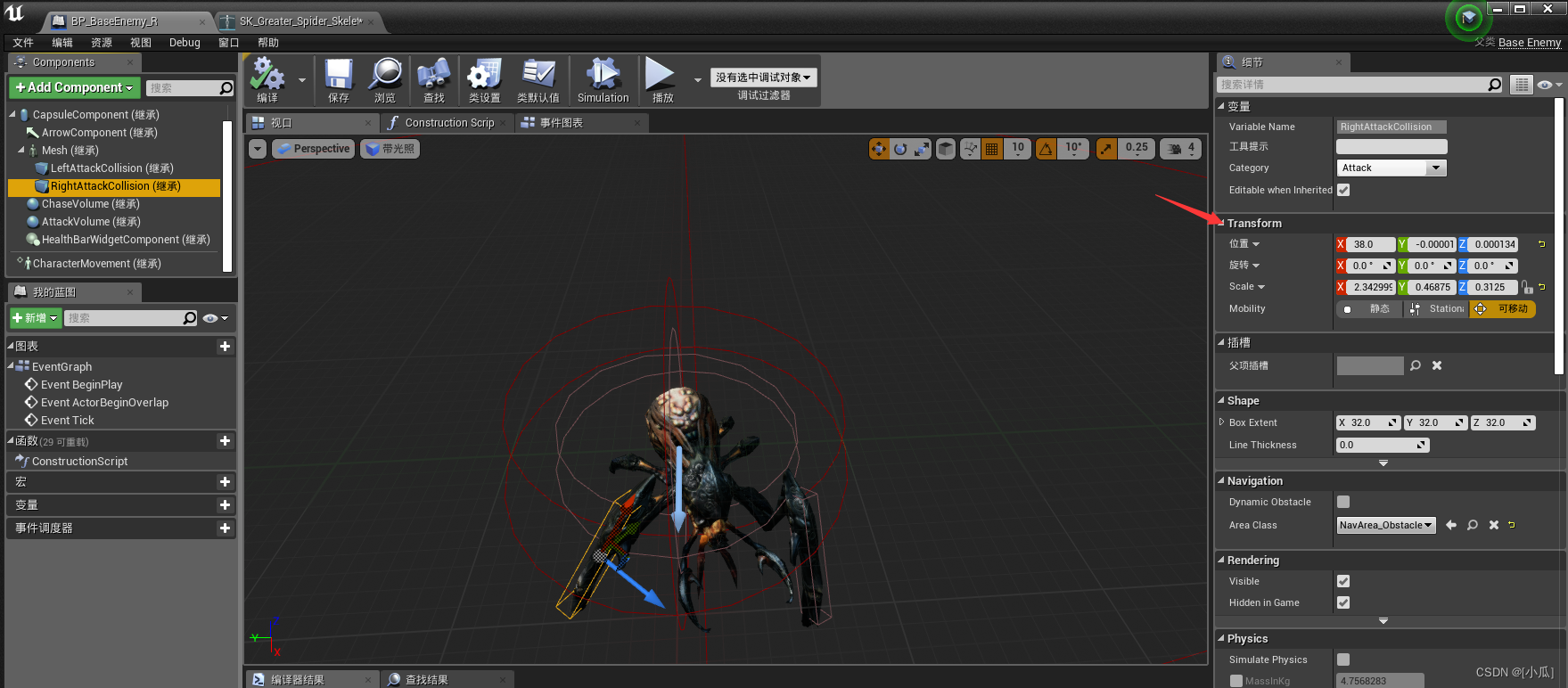The width and height of the screenshot is (1568, 688).
Task: Toggle the Simulate Physics checkbox
Action: [x=1343, y=659]
